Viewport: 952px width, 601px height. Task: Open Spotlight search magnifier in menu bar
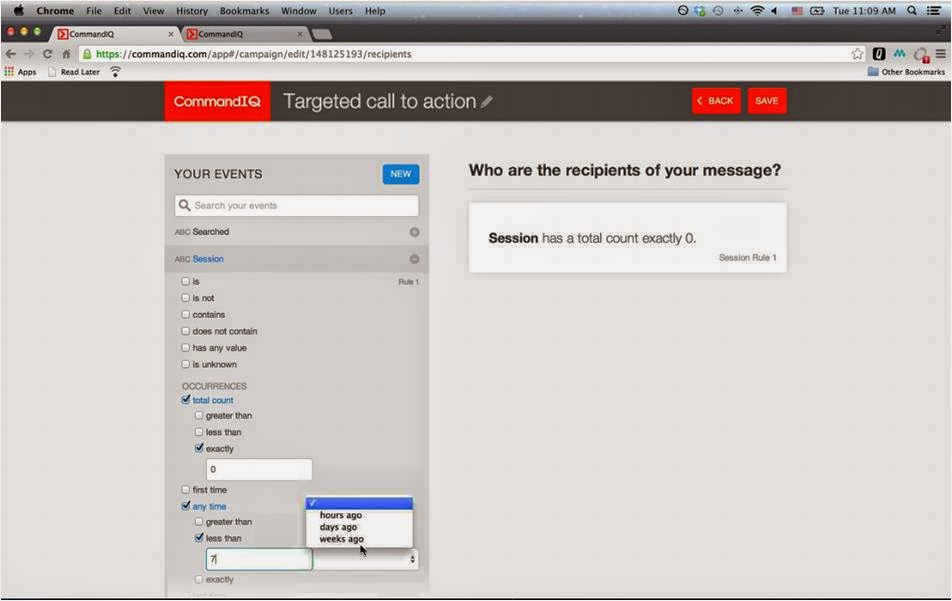coord(911,10)
